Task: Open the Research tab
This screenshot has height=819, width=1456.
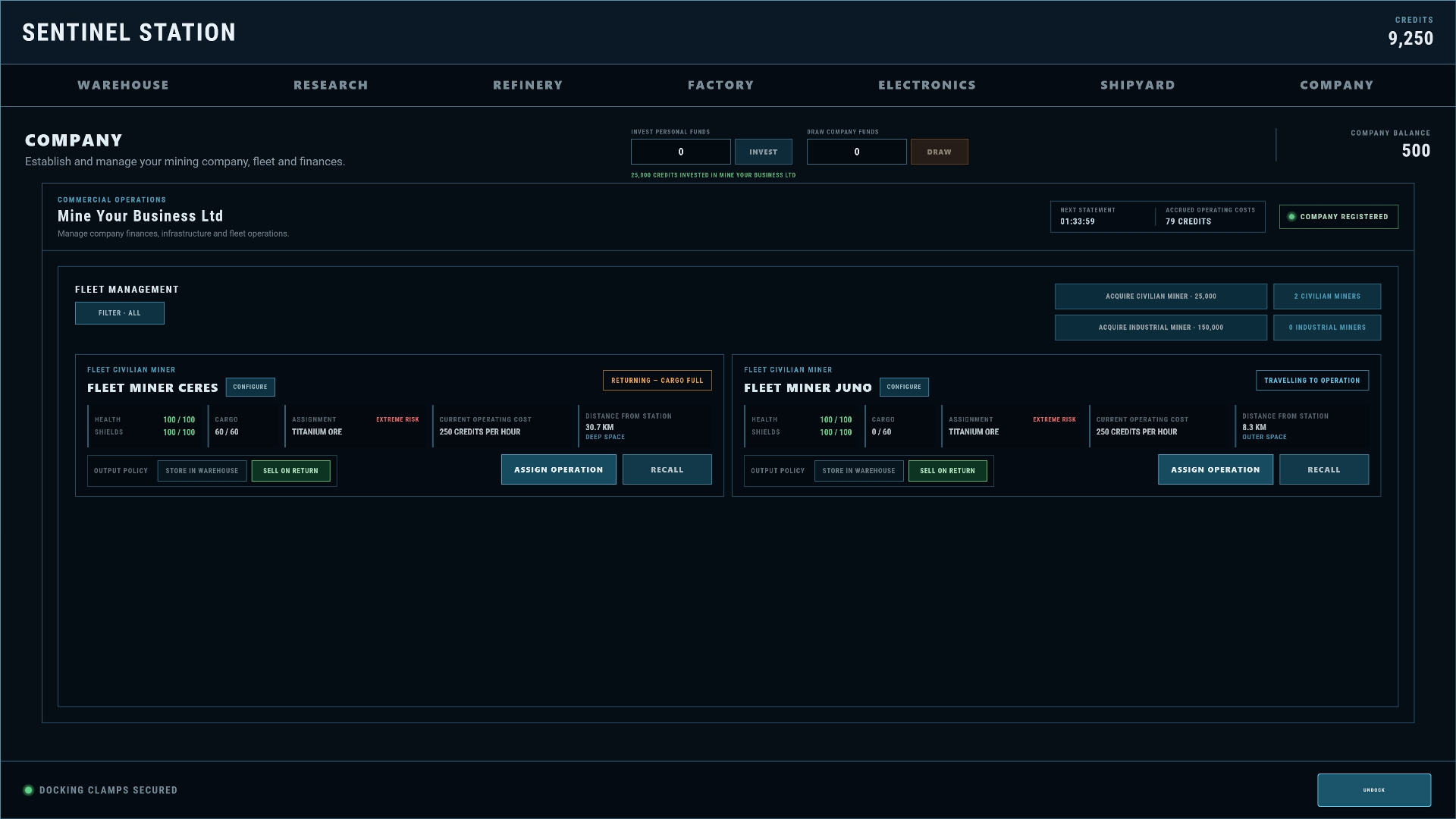Action: click(x=331, y=85)
